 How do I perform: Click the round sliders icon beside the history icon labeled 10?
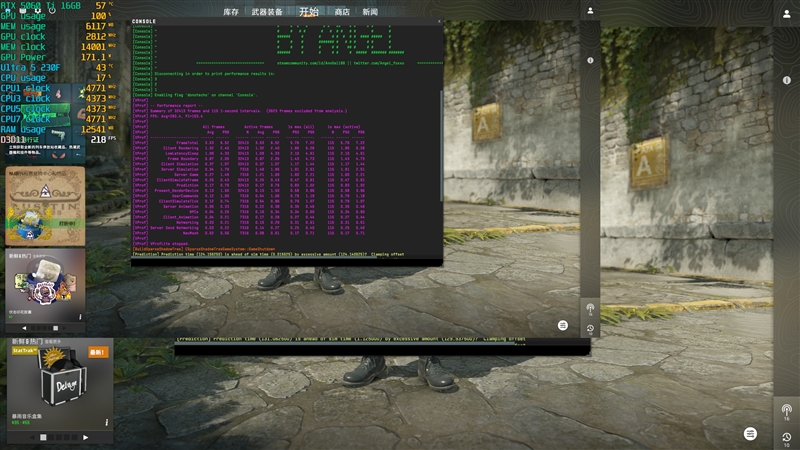click(x=750, y=433)
